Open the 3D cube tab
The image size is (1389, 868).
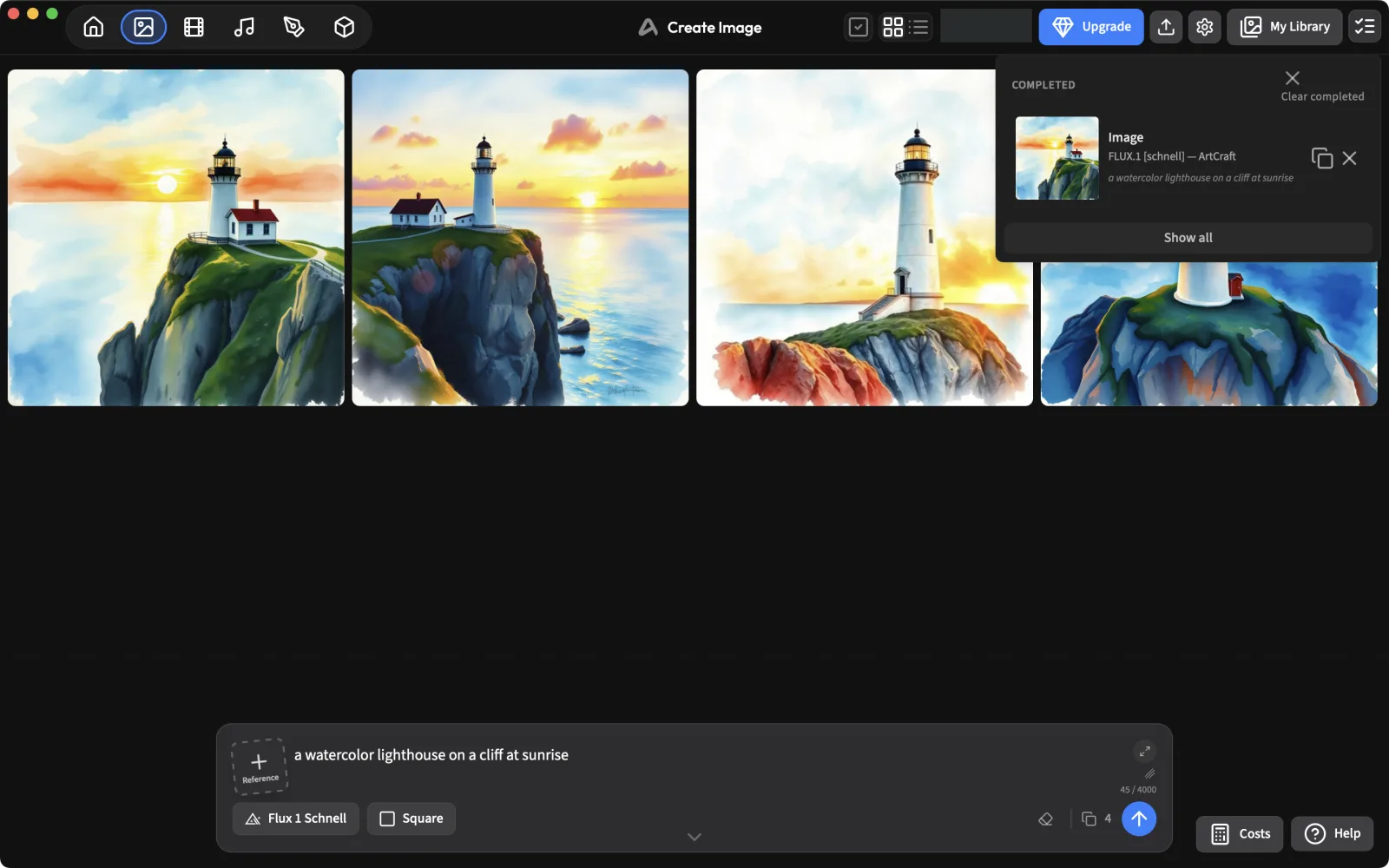[x=344, y=27]
